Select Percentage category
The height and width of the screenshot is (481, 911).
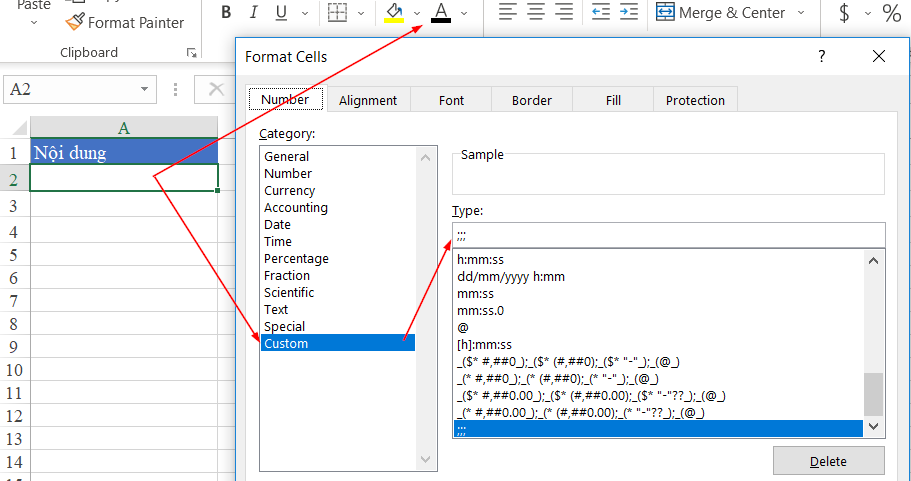click(338, 259)
